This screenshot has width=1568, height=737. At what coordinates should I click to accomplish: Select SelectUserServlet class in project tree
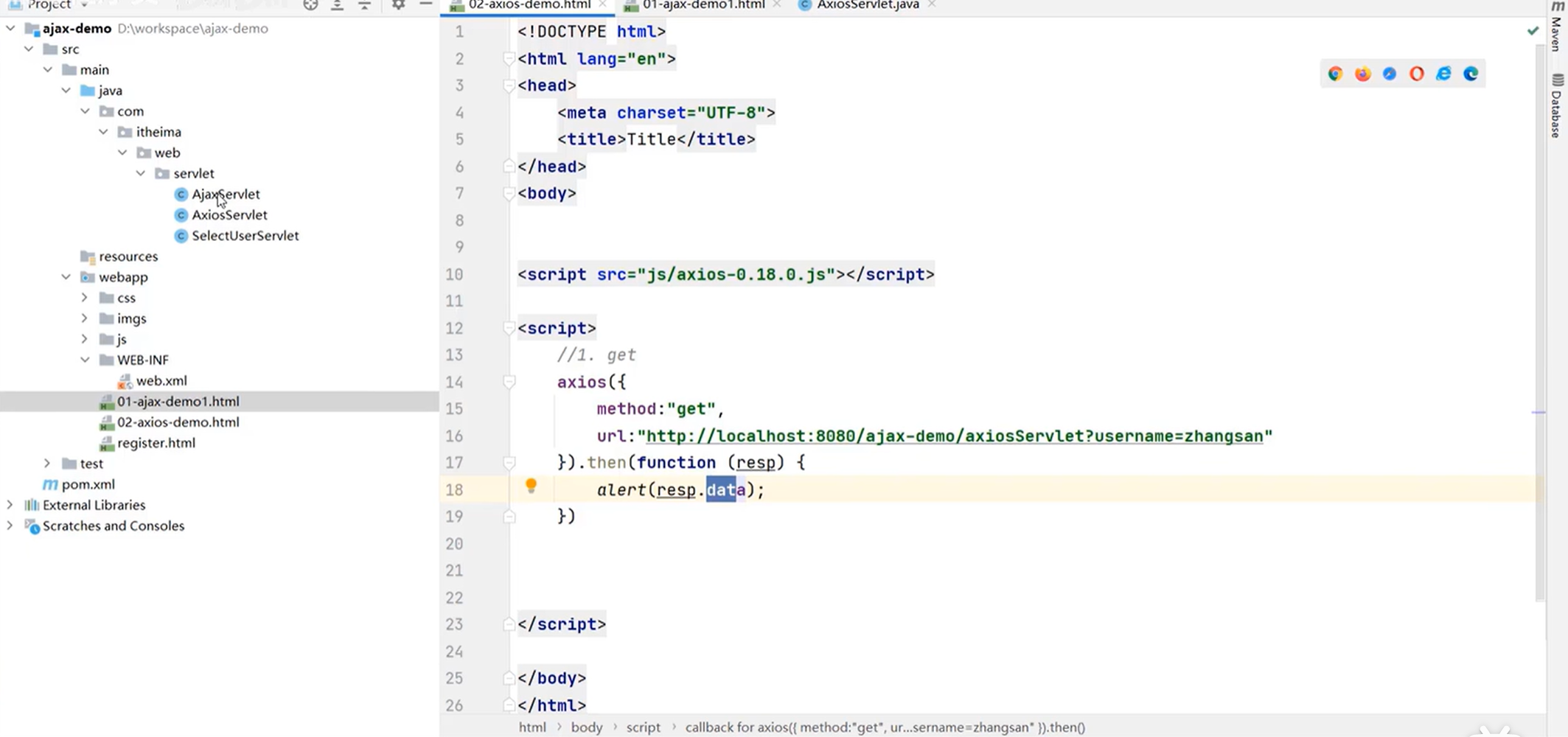point(245,235)
